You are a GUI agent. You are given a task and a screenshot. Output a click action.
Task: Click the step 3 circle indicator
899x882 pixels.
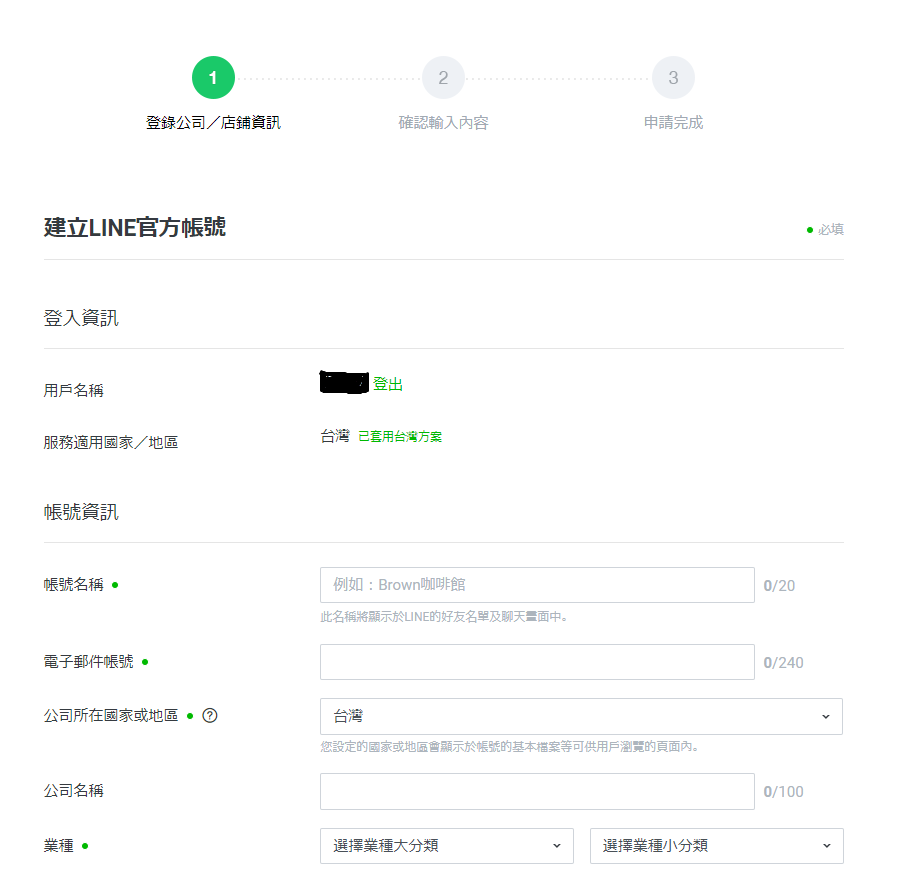click(673, 77)
